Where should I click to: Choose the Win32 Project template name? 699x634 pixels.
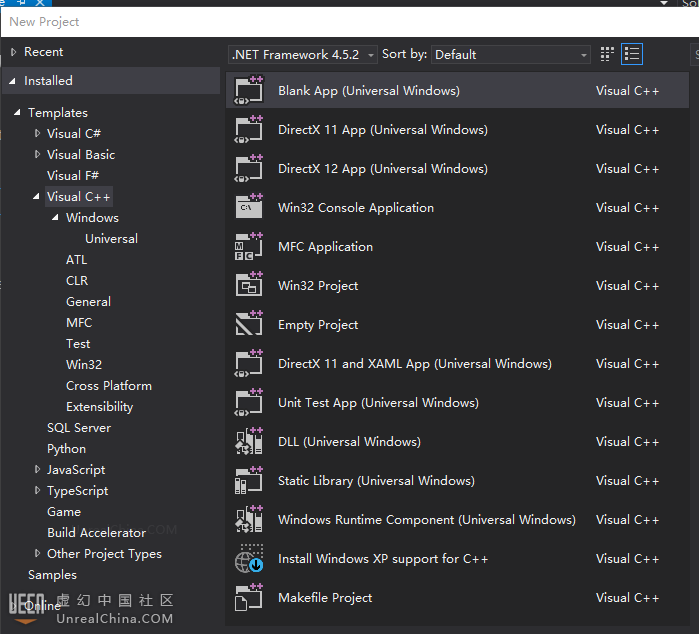coord(318,286)
